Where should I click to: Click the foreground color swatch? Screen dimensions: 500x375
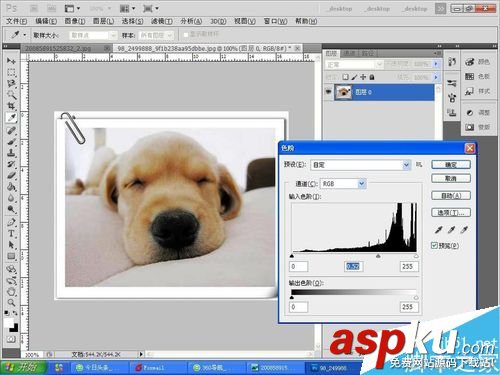tap(9, 322)
